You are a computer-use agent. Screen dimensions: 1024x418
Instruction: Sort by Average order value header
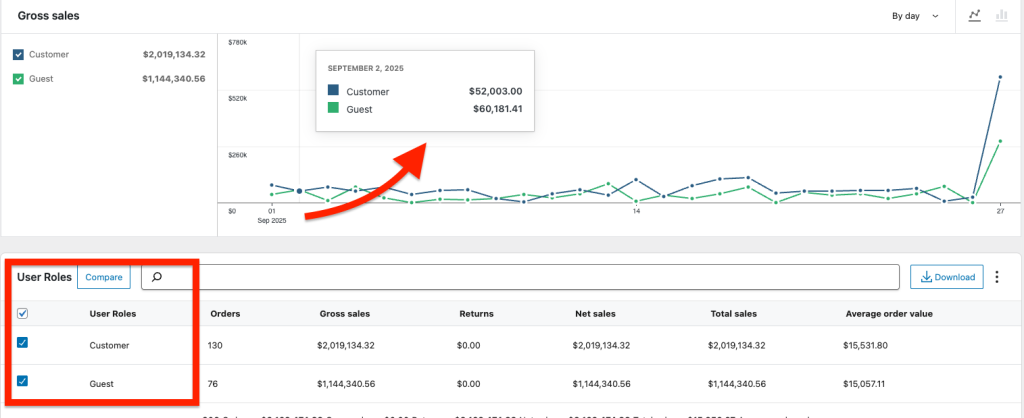click(x=888, y=313)
